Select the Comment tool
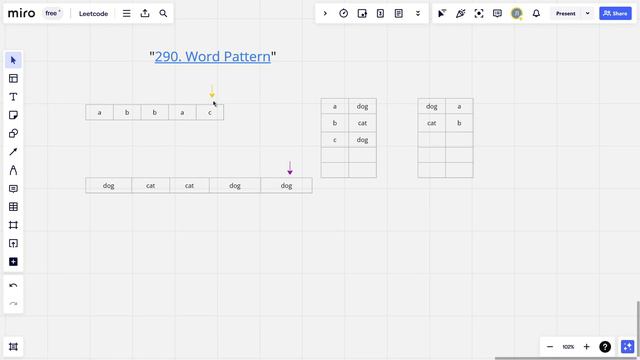 click(13, 189)
